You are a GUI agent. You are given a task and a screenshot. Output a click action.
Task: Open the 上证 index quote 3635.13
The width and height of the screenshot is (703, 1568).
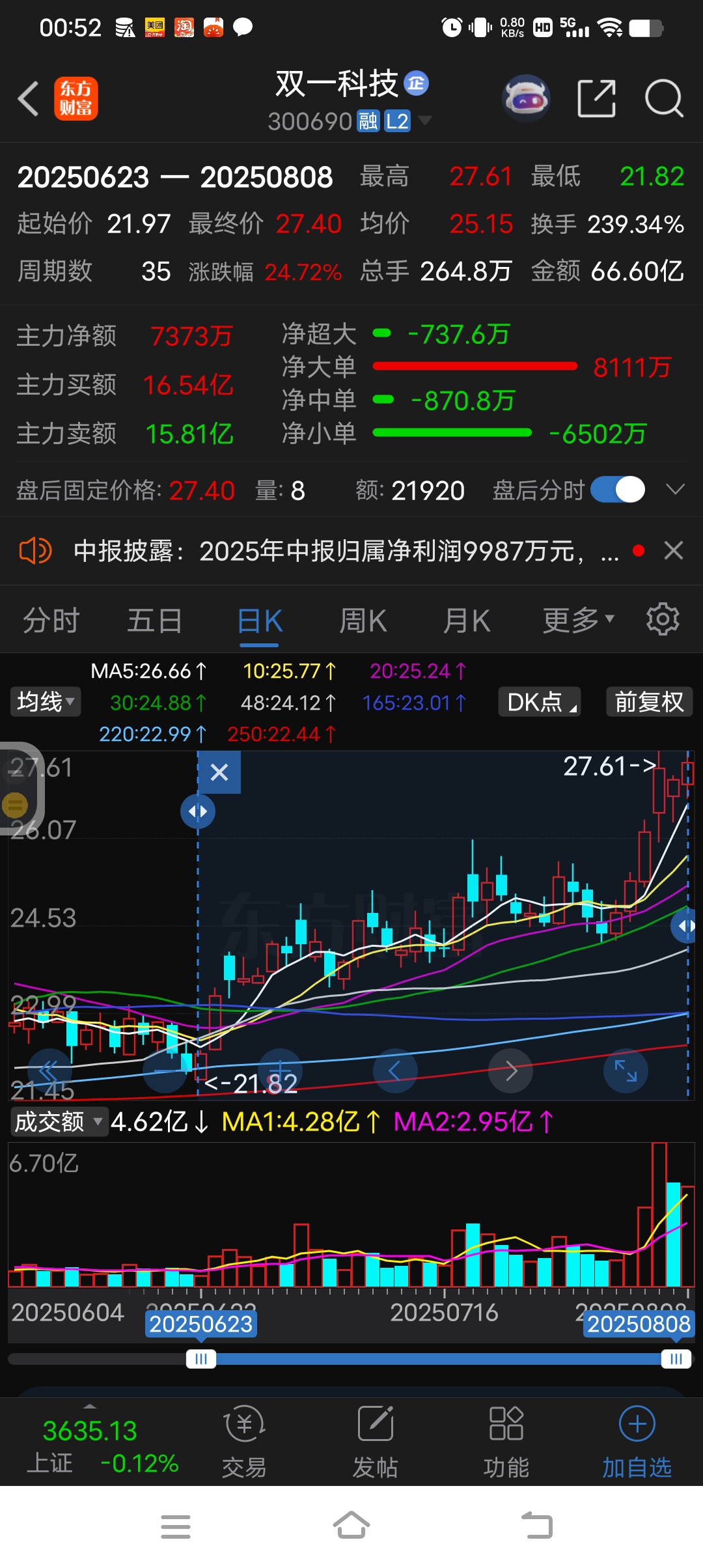point(90,1431)
